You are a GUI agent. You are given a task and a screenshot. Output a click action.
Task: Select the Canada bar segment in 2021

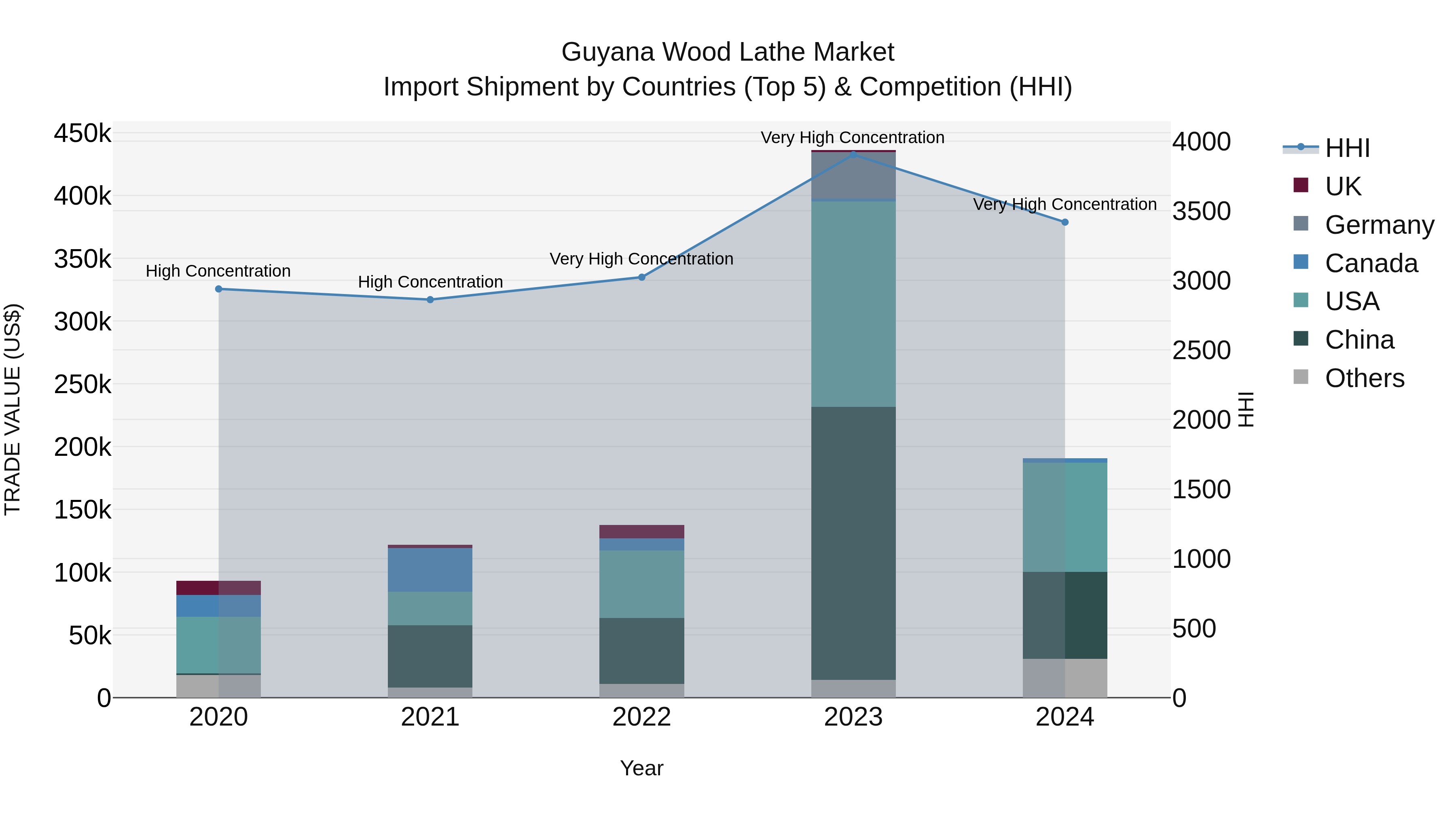430,570
